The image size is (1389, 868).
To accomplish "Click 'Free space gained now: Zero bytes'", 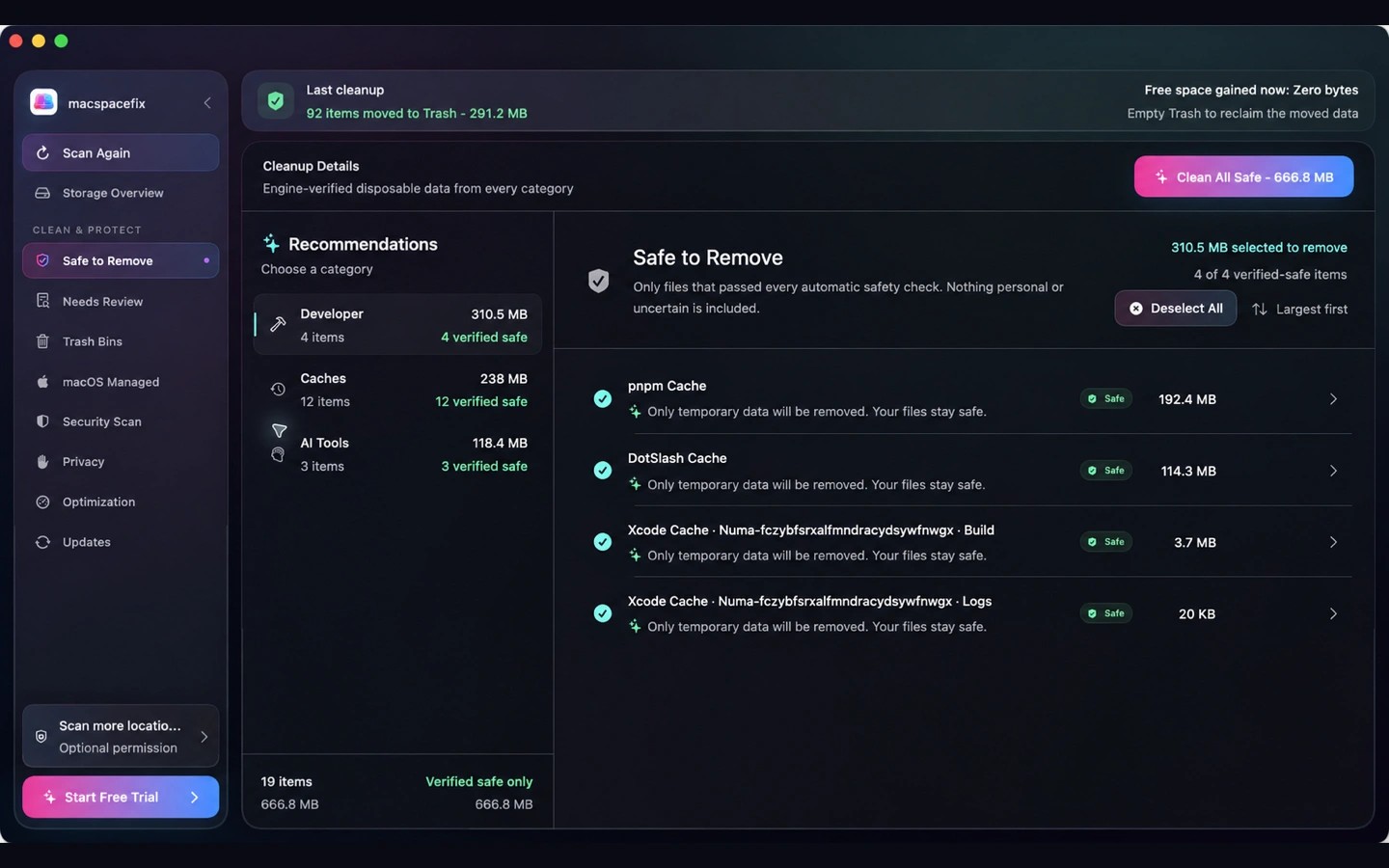I will [x=1251, y=90].
